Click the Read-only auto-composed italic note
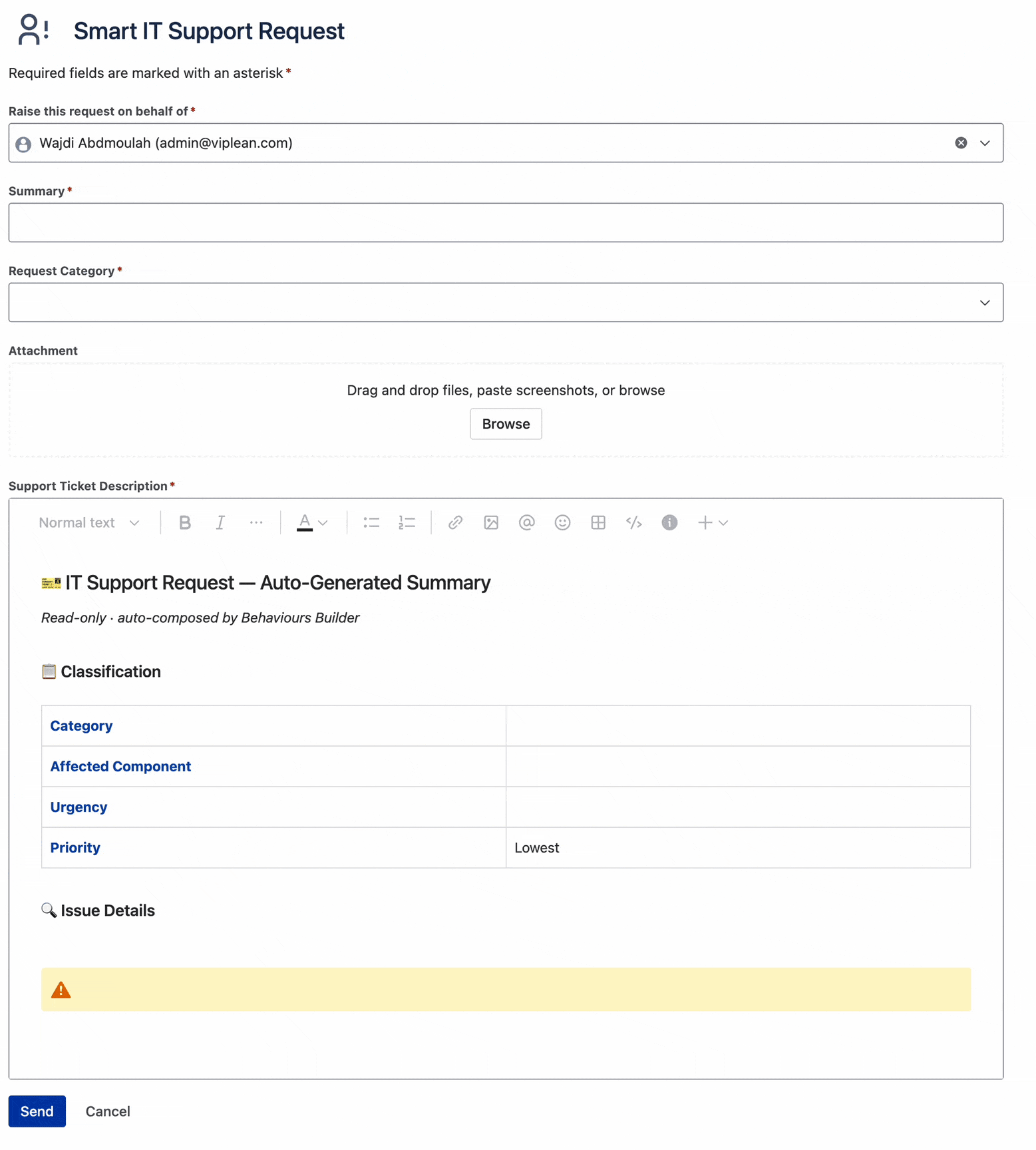 (x=200, y=618)
